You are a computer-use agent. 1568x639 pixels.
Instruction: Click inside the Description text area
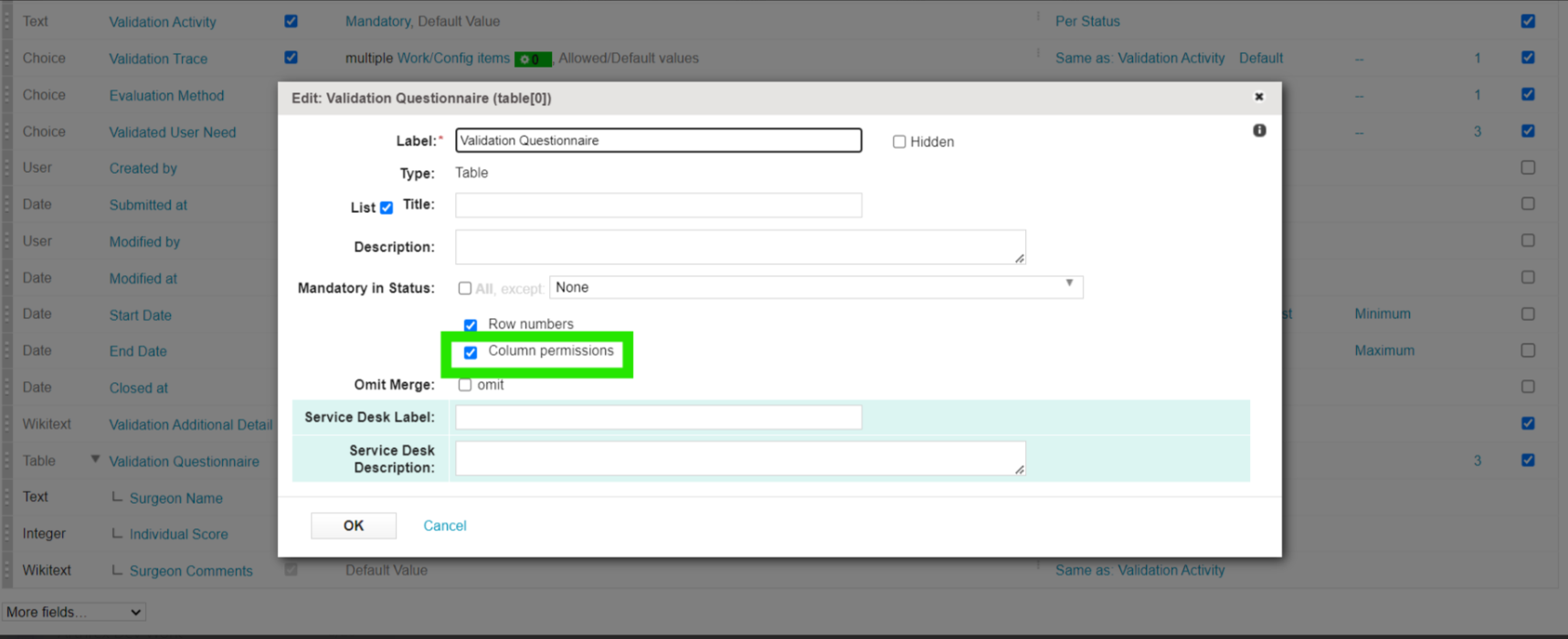[740, 247]
